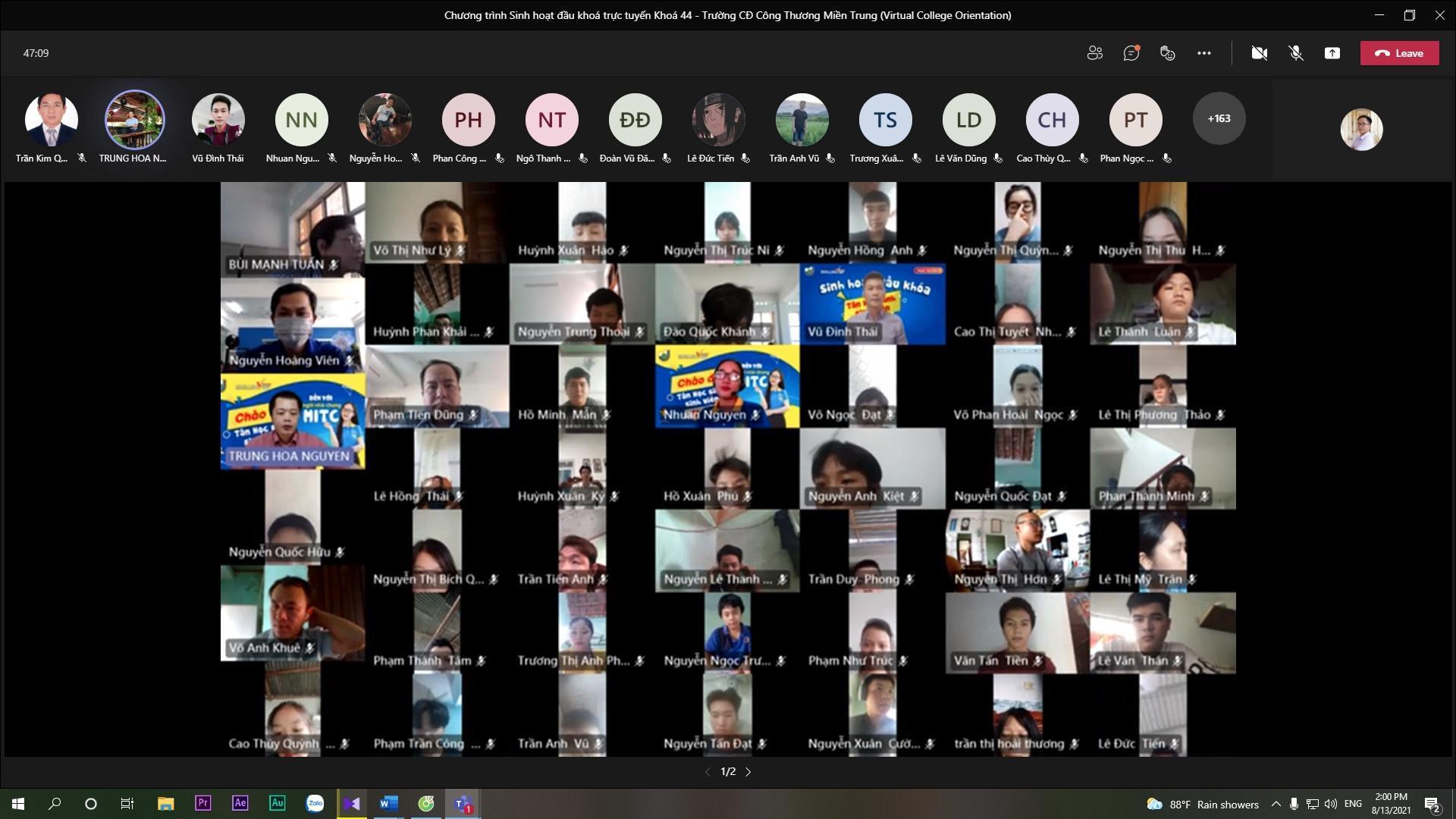Launch Adobe Premiere Pro from the taskbar
1456x819 pixels.
[202, 804]
